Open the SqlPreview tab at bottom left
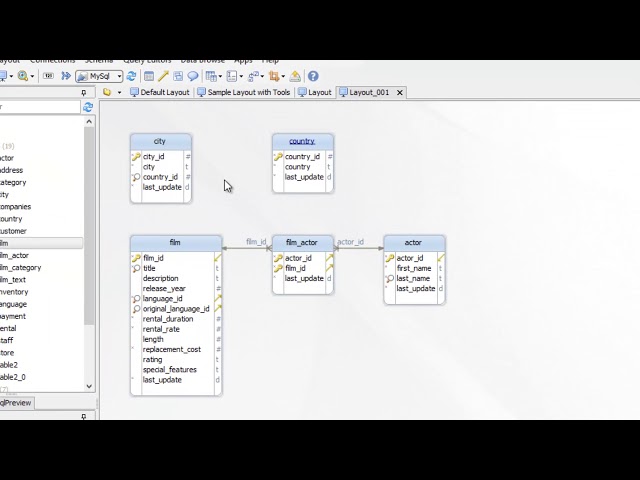This screenshot has height=480, width=640. 16,403
